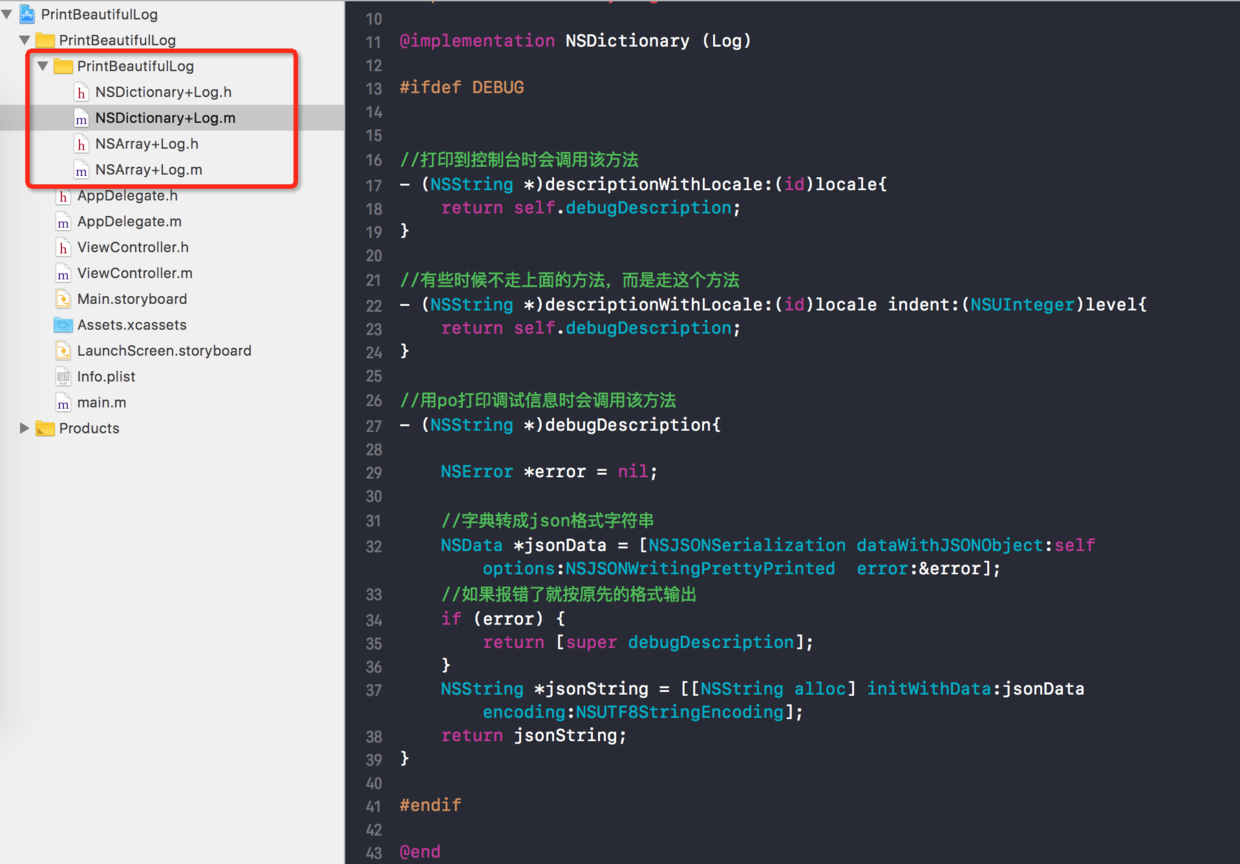This screenshot has height=864, width=1240.
Task: Collapse the PrintBeautifulLog project root triangle
Action: 7,14
